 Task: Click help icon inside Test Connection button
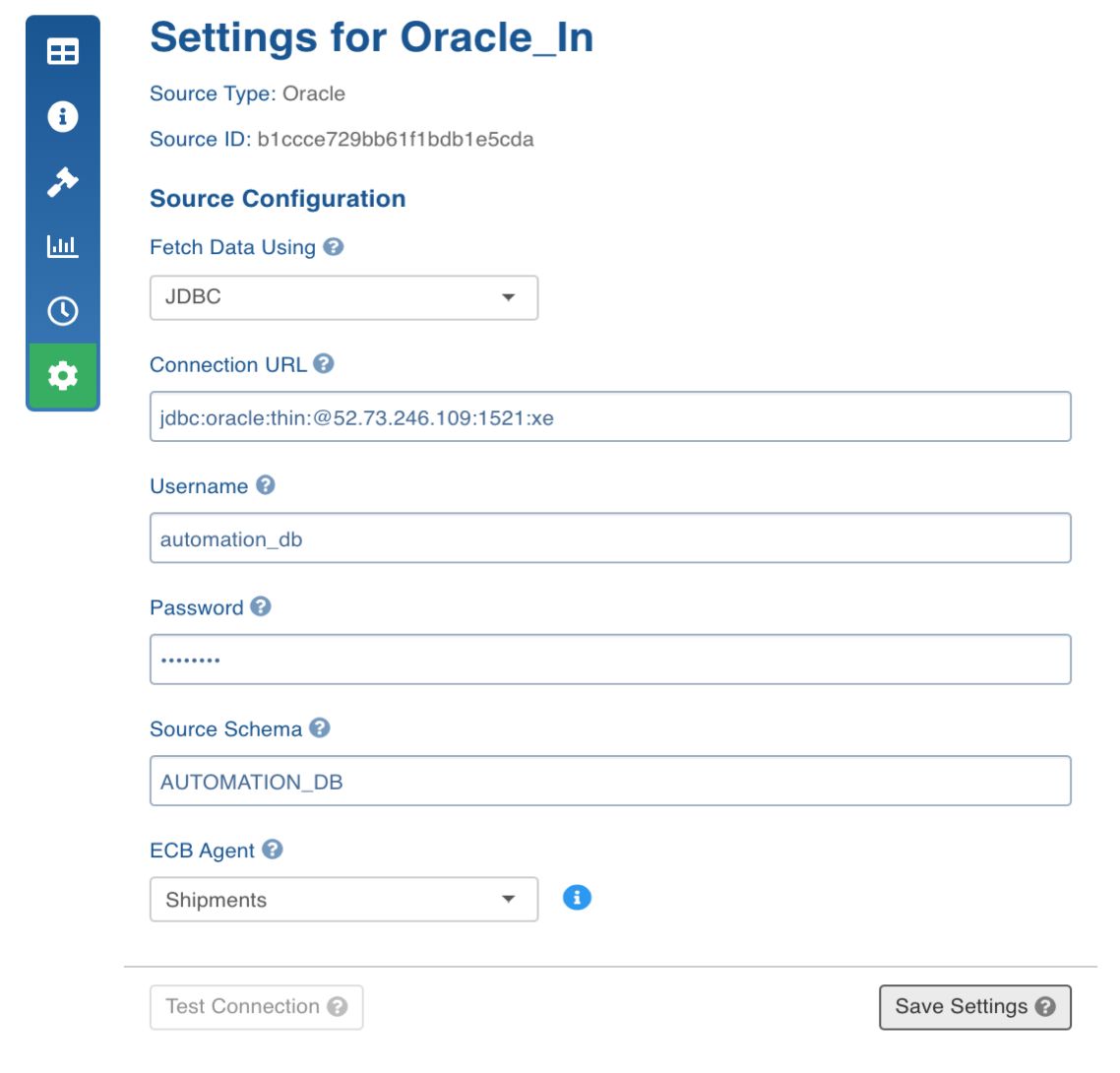[338, 1007]
